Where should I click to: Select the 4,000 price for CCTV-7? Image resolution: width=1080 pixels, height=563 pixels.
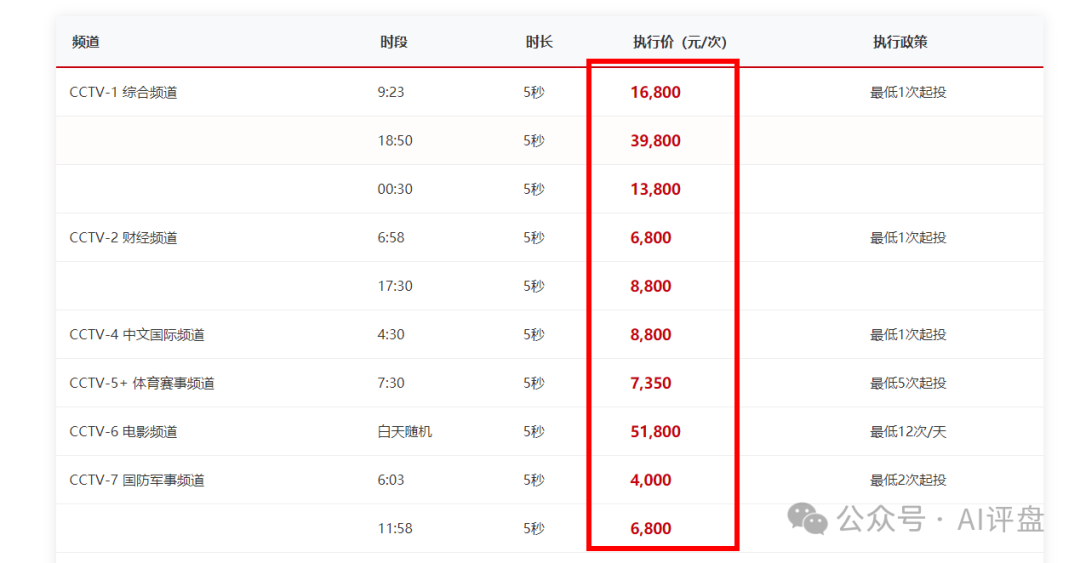click(651, 480)
